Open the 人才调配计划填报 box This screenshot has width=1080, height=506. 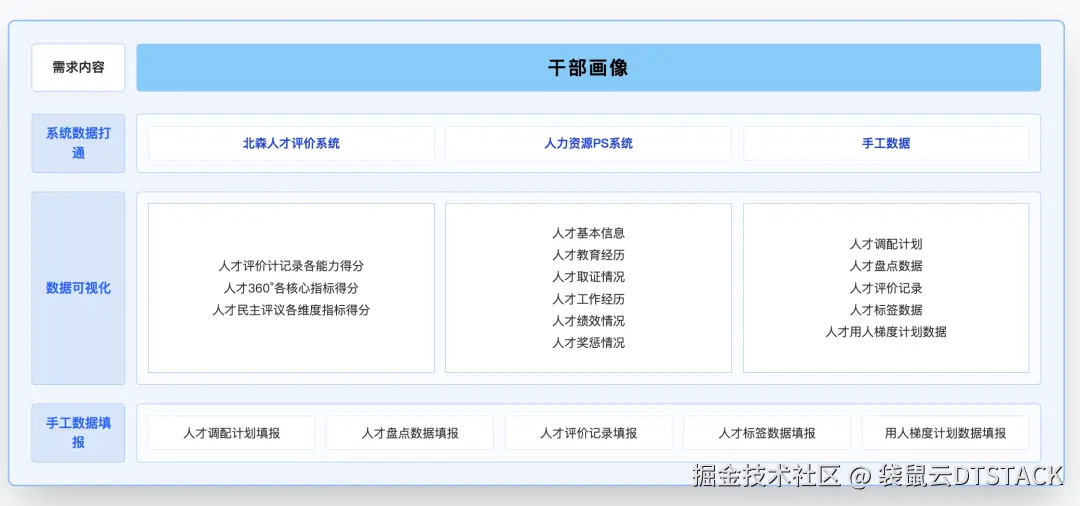231,433
